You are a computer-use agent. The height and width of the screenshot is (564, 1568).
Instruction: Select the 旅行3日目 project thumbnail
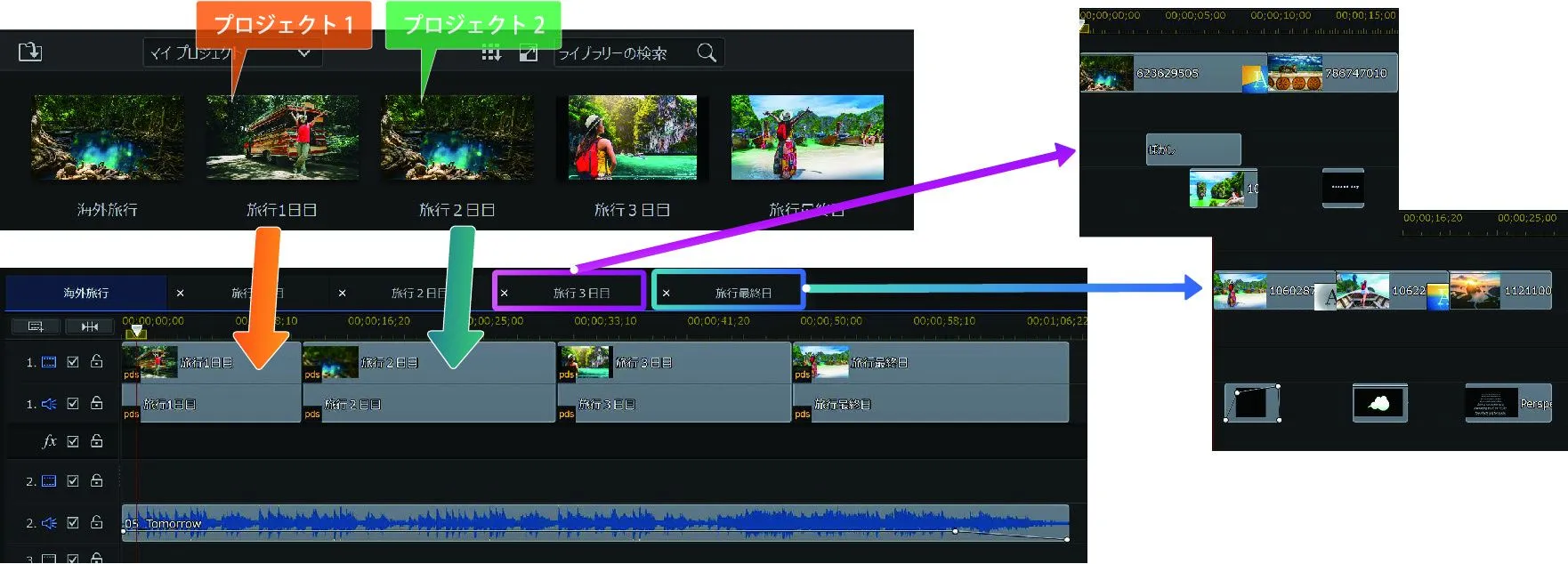tap(632, 139)
